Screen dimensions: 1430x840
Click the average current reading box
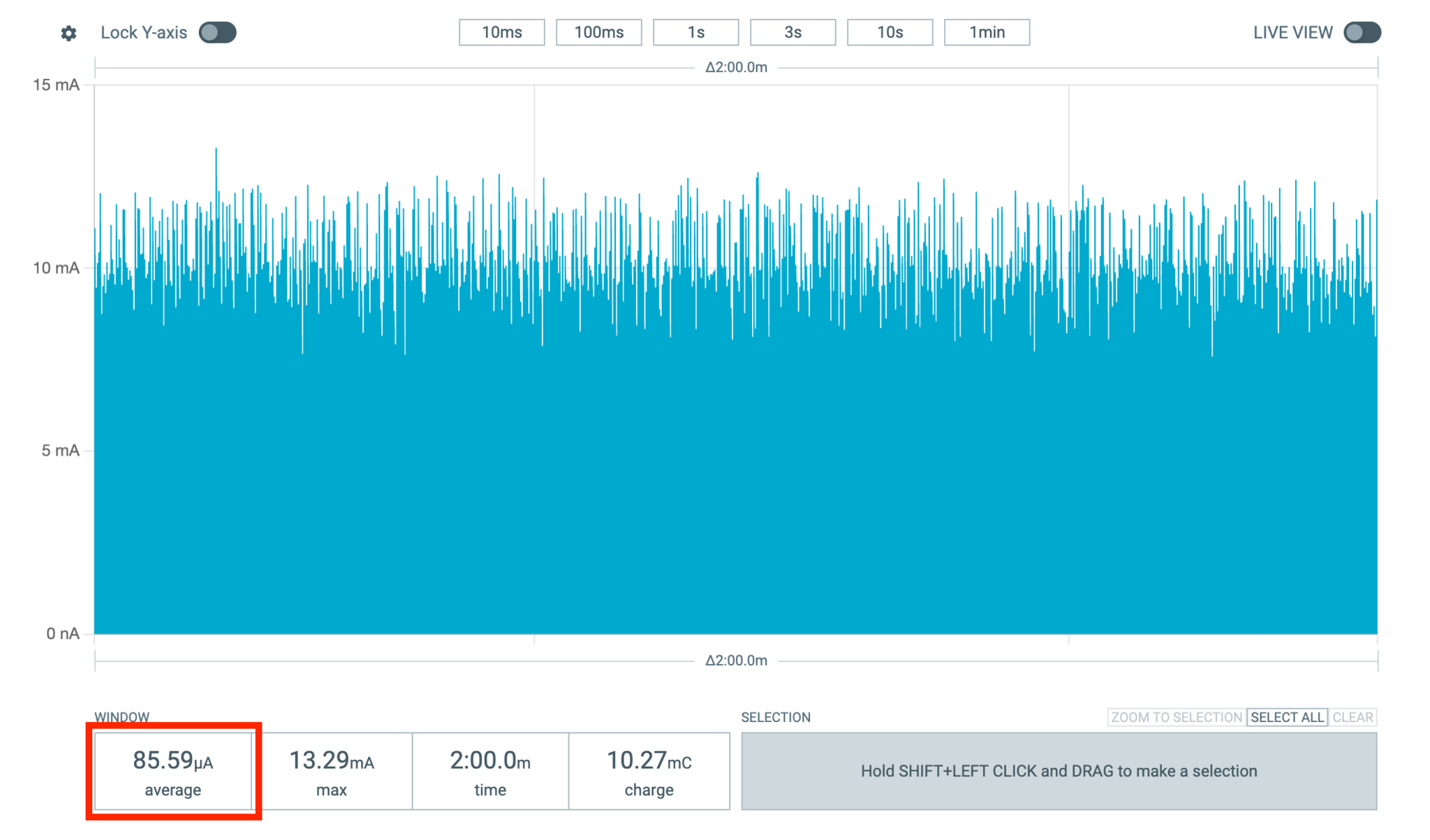pos(173,771)
